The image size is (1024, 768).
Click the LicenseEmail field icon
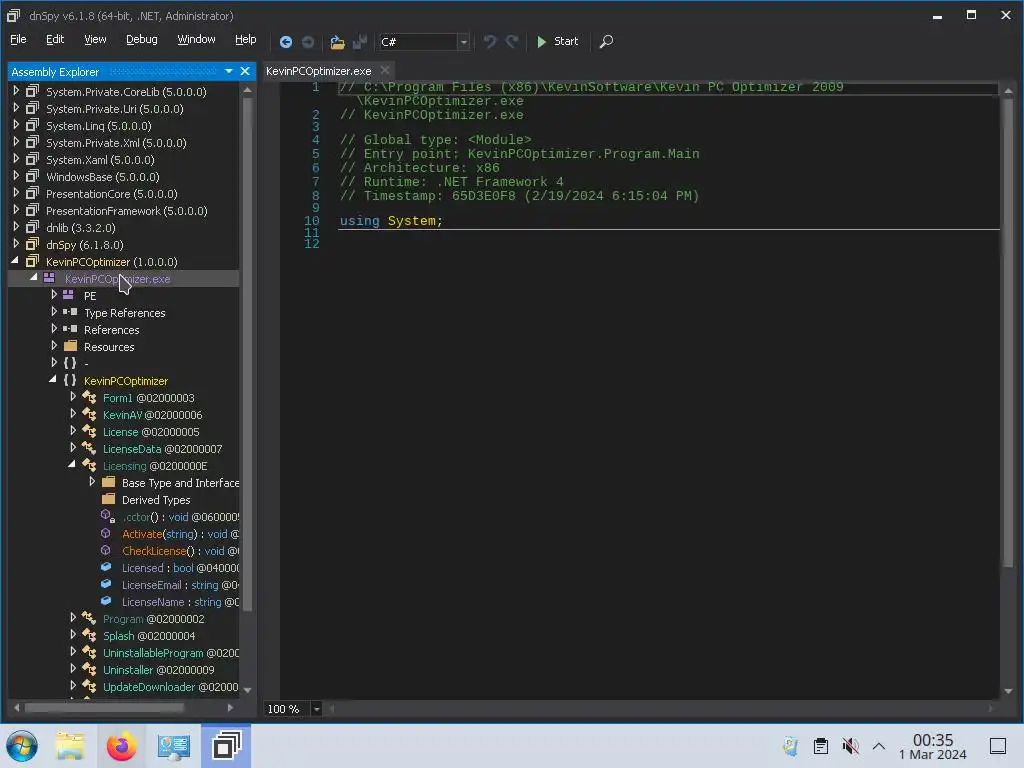pos(106,584)
